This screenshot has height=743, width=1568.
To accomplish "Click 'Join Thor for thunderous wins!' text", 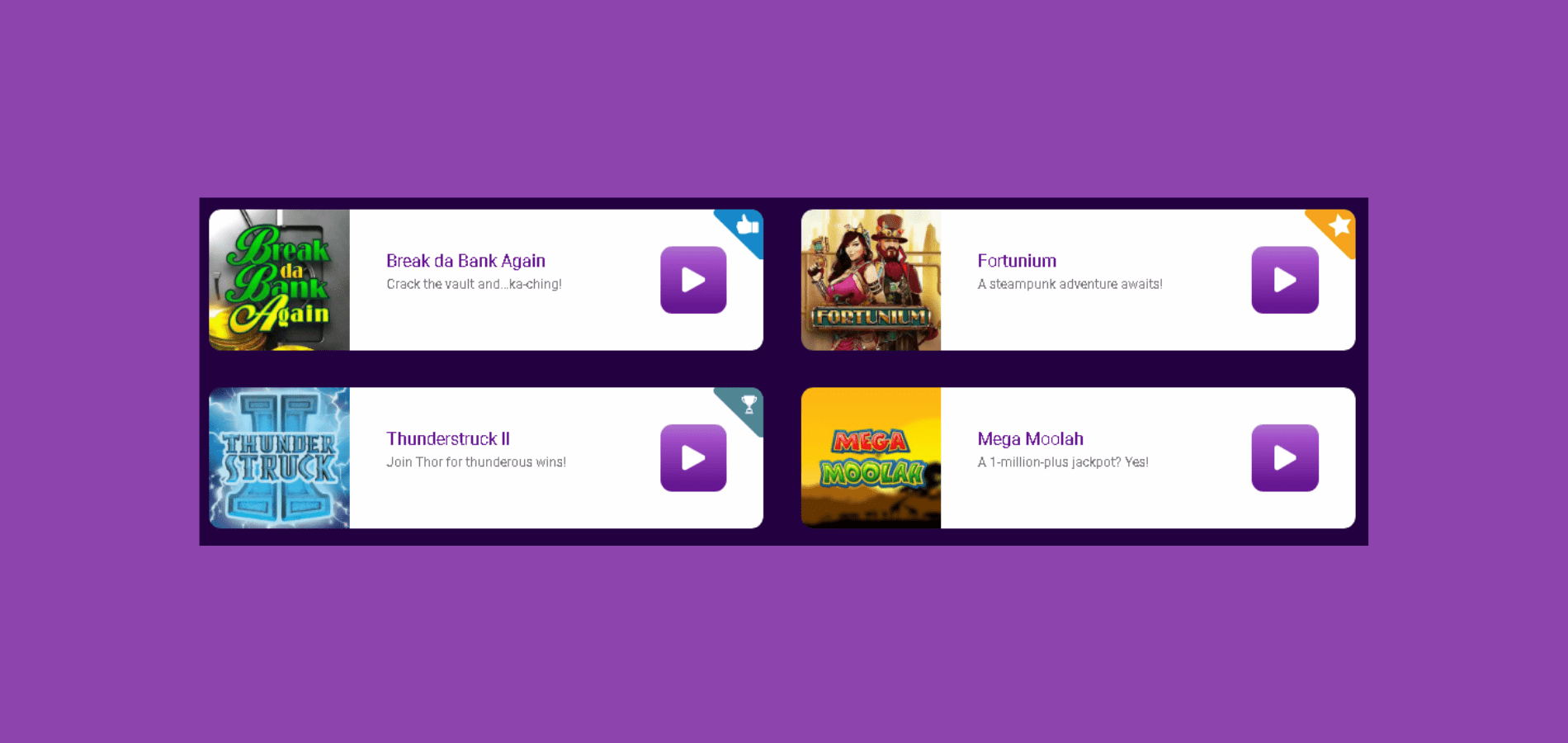I will (x=476, y=462).
